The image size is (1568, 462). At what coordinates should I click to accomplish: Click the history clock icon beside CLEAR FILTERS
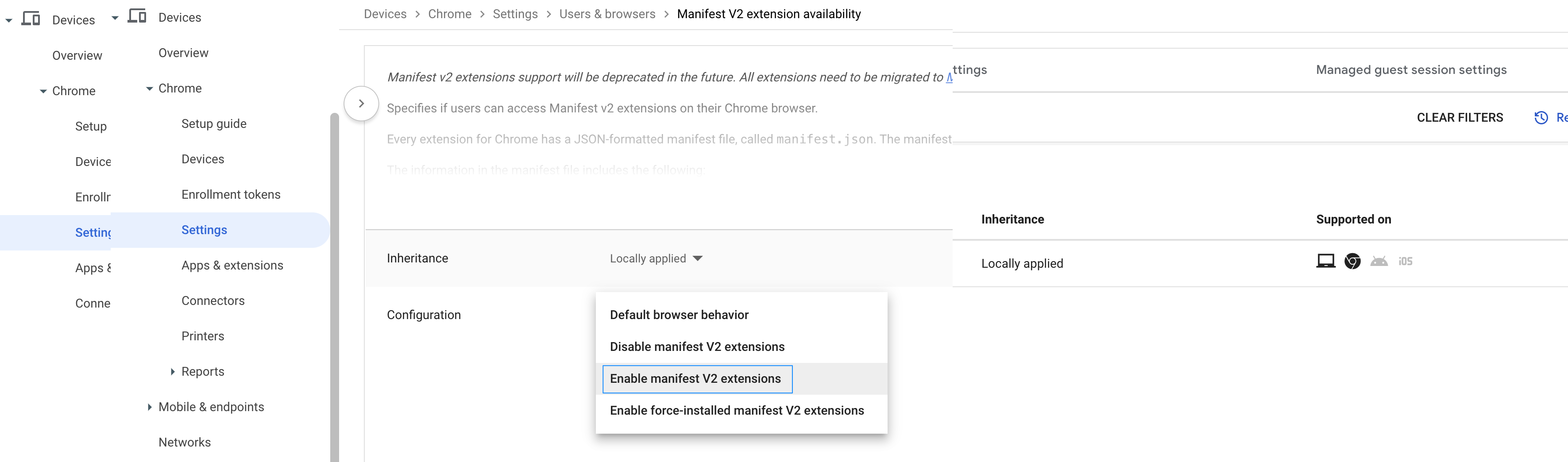pos(1541,117)
